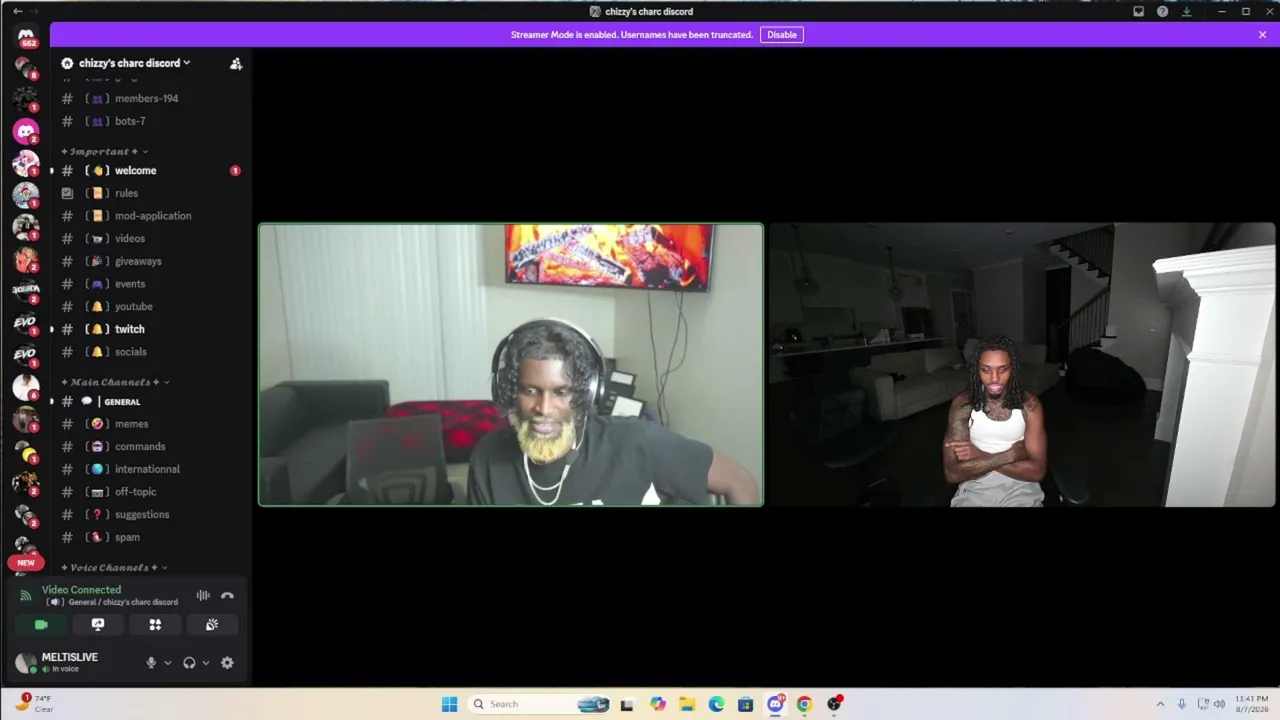Open noise suppression waveform icon
The image size is (1280, 720).
tap(203, 596)
